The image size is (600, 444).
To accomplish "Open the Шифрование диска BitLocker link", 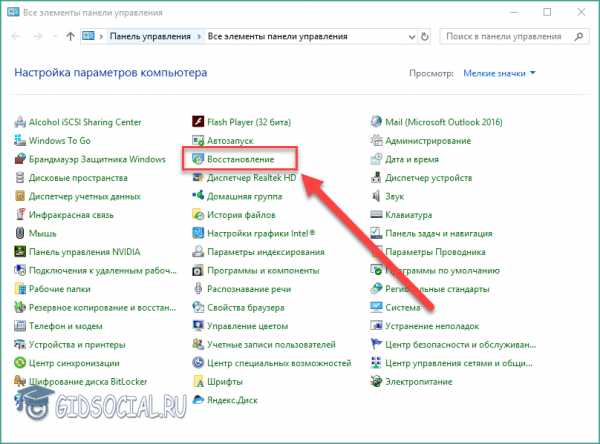I will coord(88,382).
